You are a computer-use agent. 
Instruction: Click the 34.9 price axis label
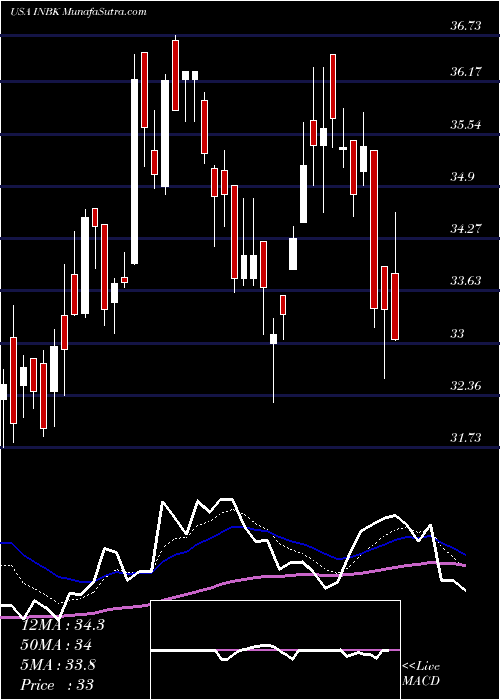pos(462,177)
